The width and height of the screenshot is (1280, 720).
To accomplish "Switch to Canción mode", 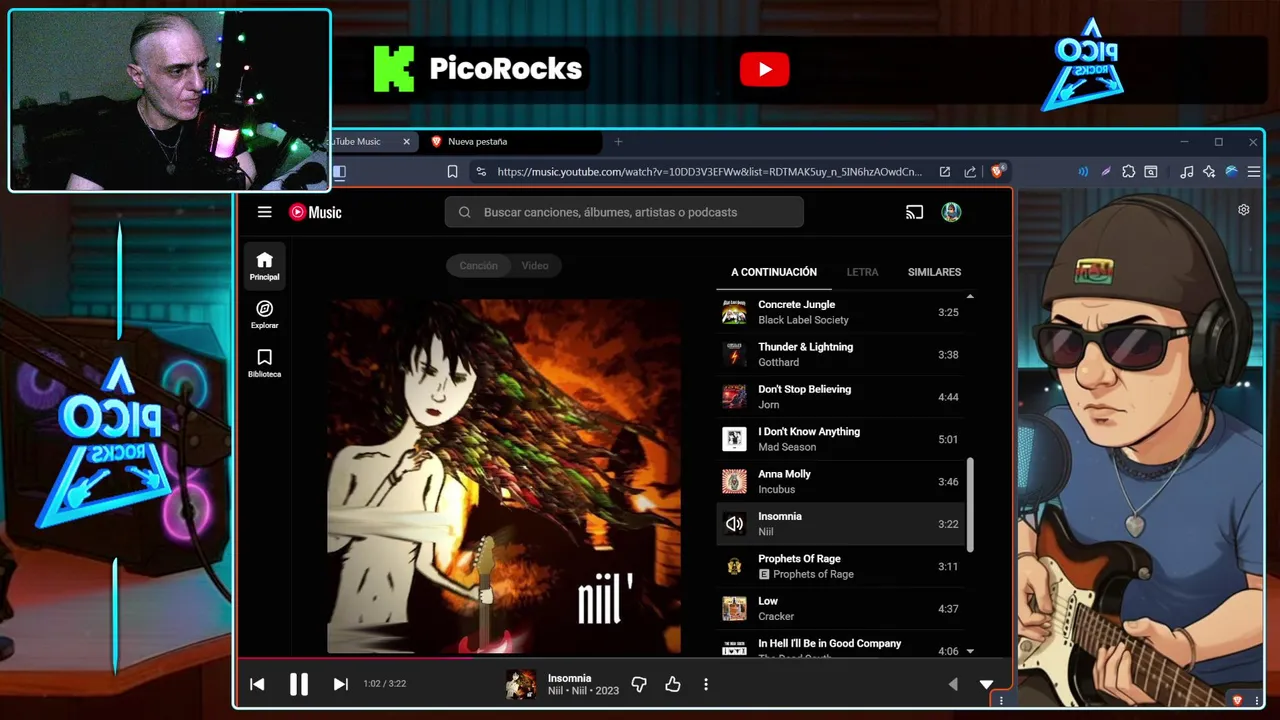I will pos(478,266).
